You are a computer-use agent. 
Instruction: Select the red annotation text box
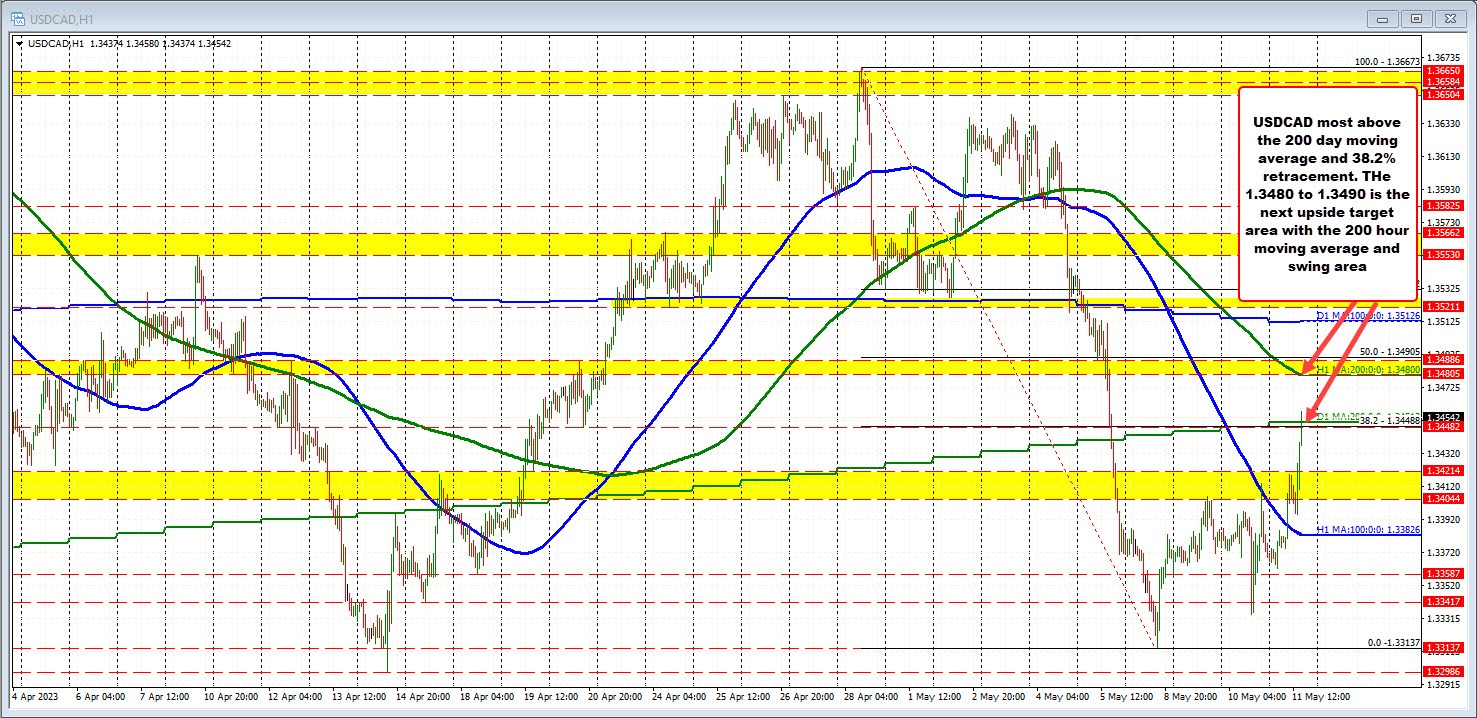pos(1328,193)
